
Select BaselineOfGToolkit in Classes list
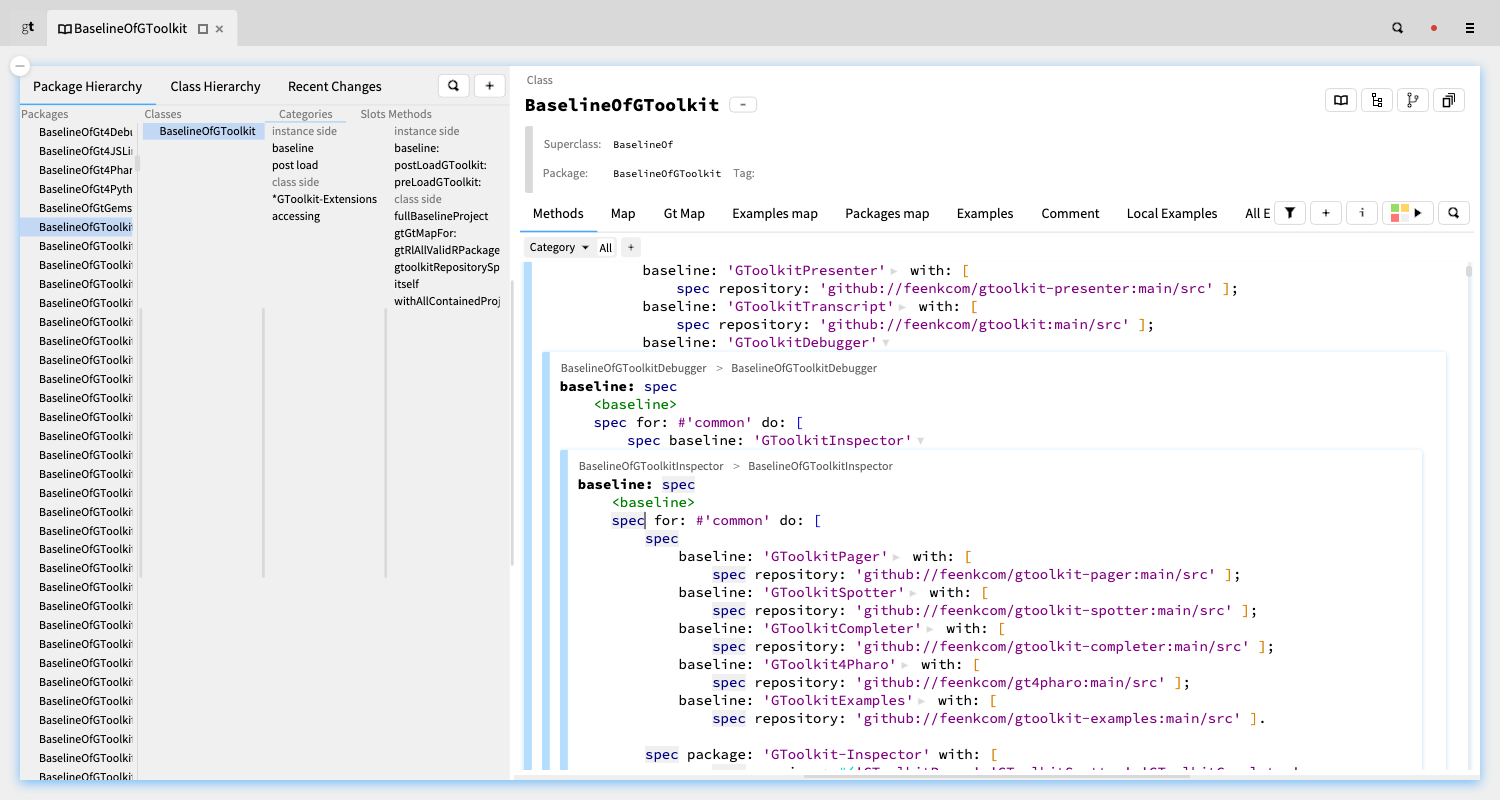pyautogui.click(x=203, y=131)
